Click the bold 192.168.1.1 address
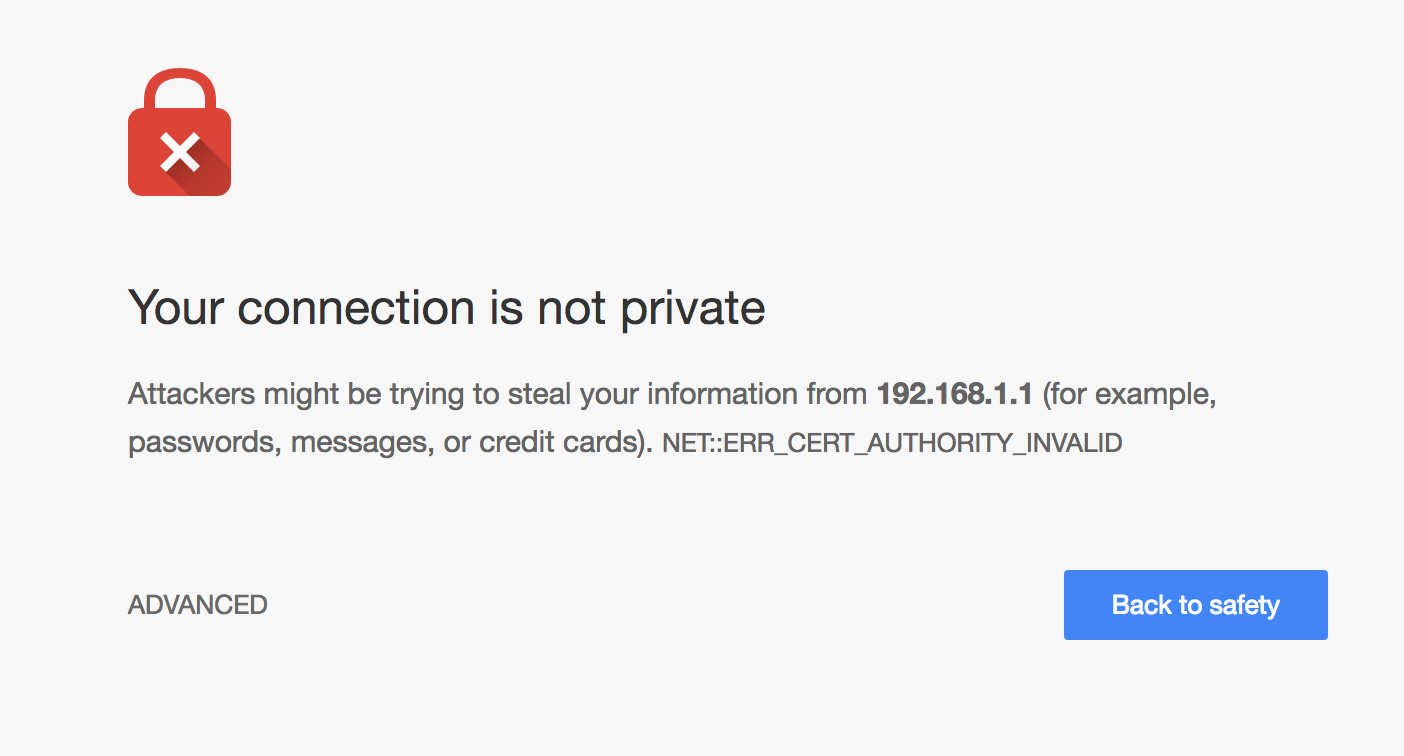 [x=953, y=394]
